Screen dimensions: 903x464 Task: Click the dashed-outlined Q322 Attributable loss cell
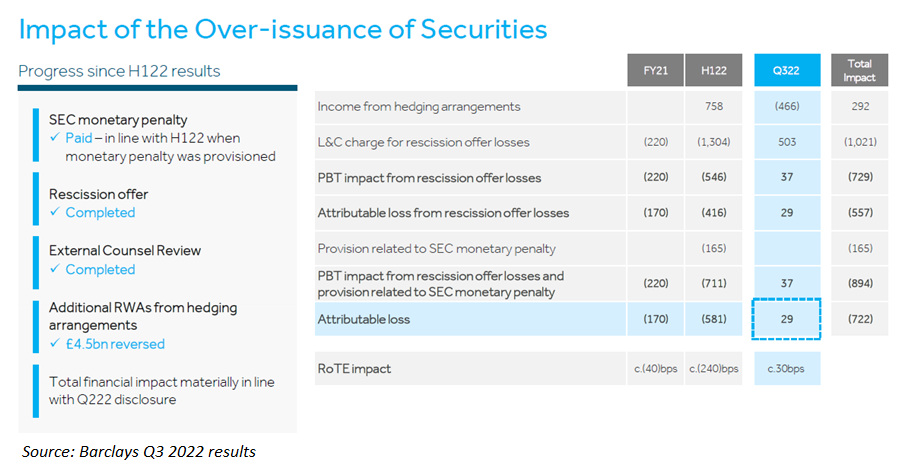[788, 320]
